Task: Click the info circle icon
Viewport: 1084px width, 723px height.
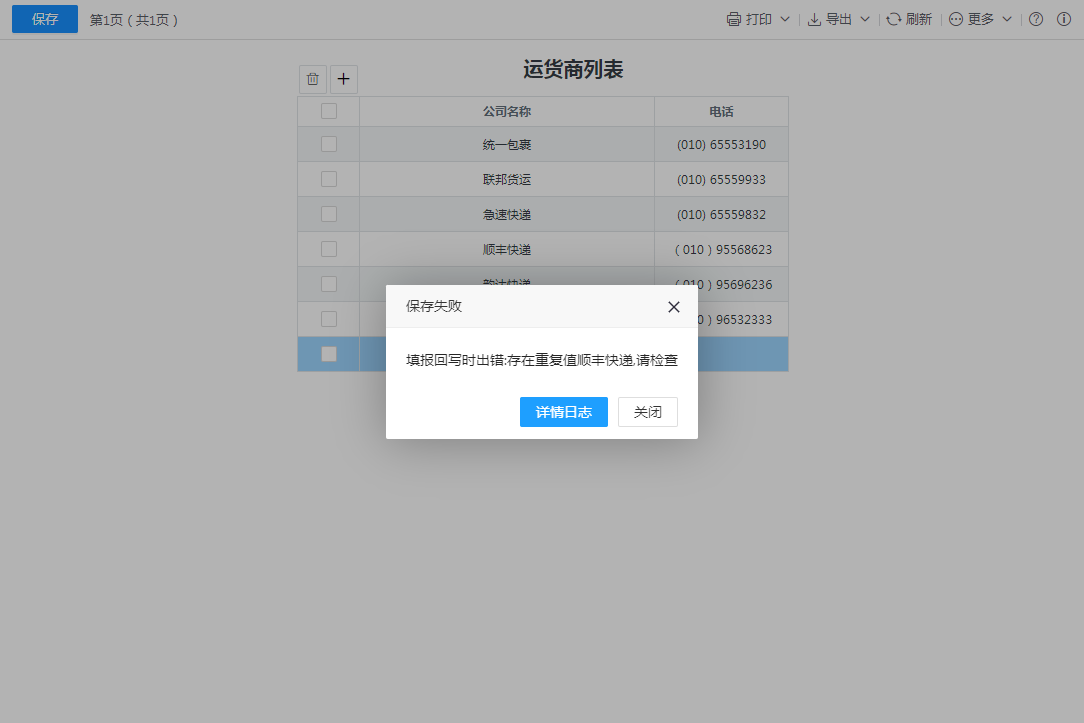Action: click(1064, 19)
